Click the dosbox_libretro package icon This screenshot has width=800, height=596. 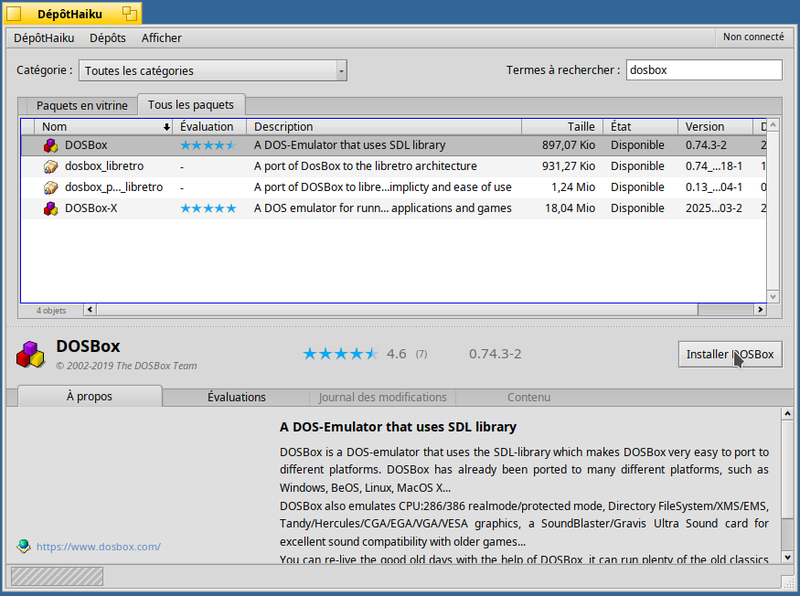click(50, 166)
